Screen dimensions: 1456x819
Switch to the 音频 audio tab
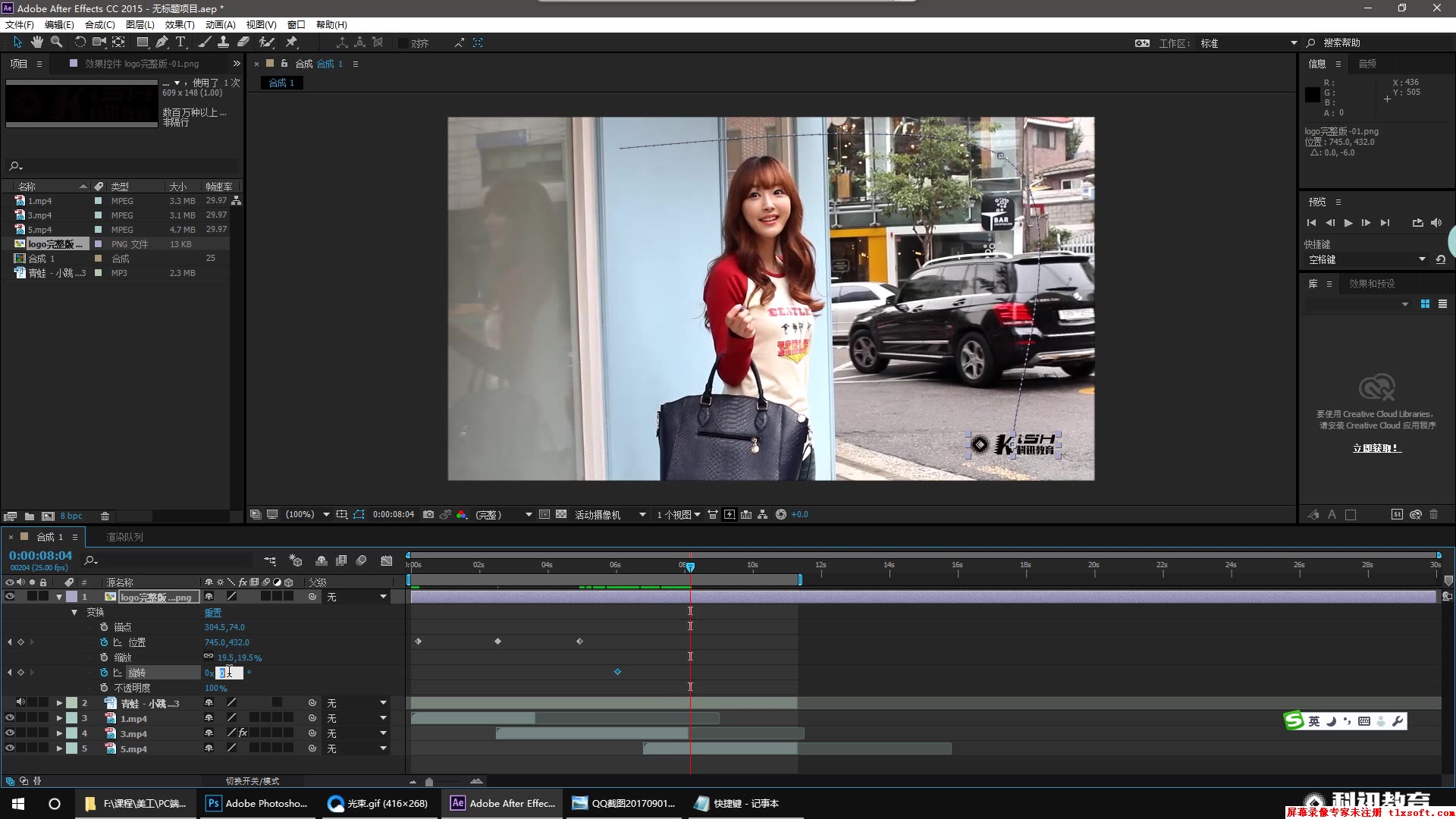[x=1367, y=64]
